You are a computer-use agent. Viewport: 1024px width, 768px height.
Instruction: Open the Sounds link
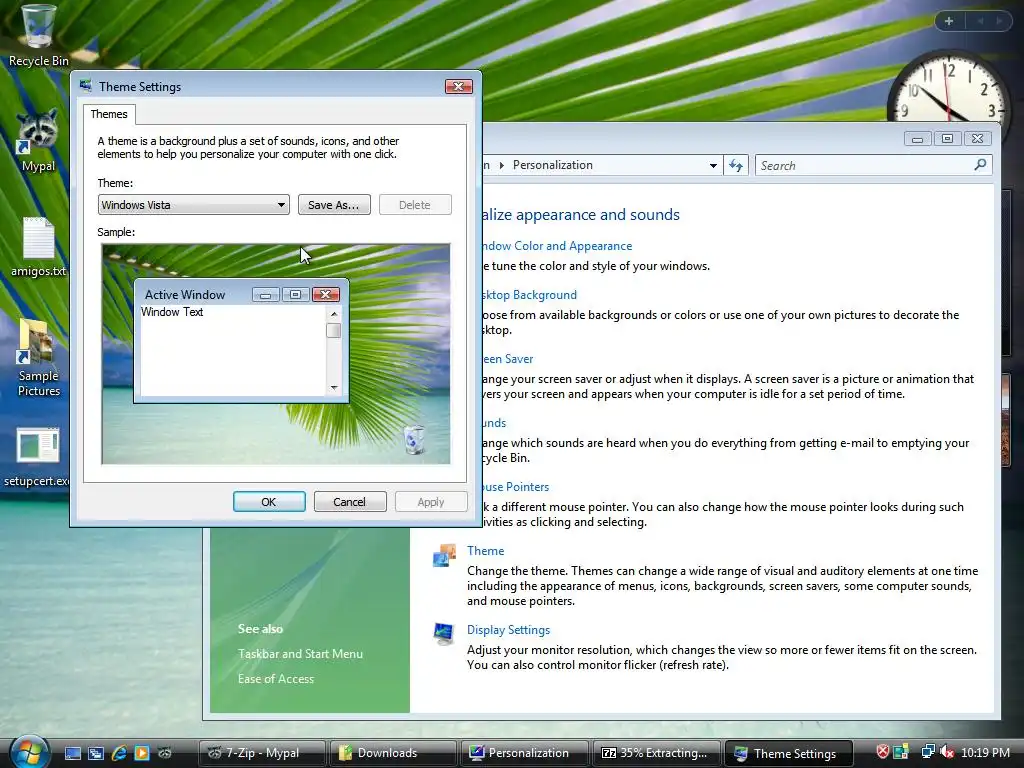[x=494, y=423]
